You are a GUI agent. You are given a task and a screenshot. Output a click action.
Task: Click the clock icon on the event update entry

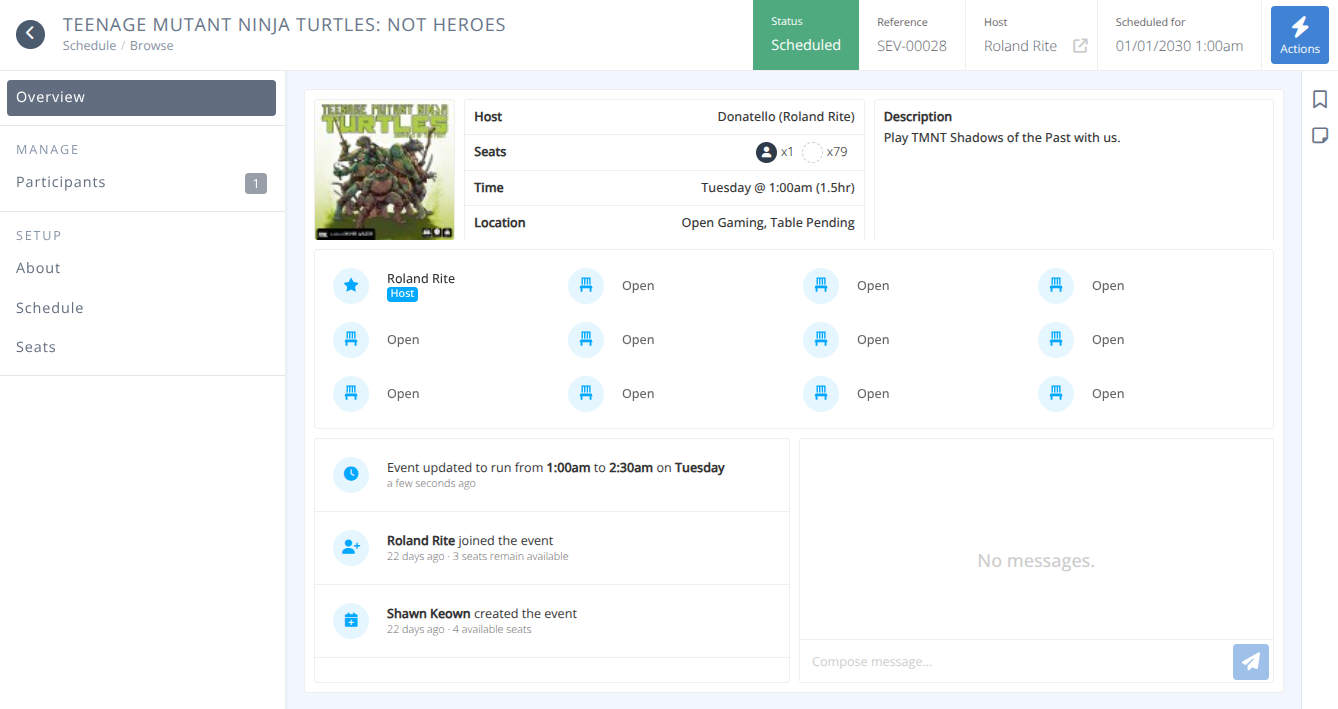[350, 474]
